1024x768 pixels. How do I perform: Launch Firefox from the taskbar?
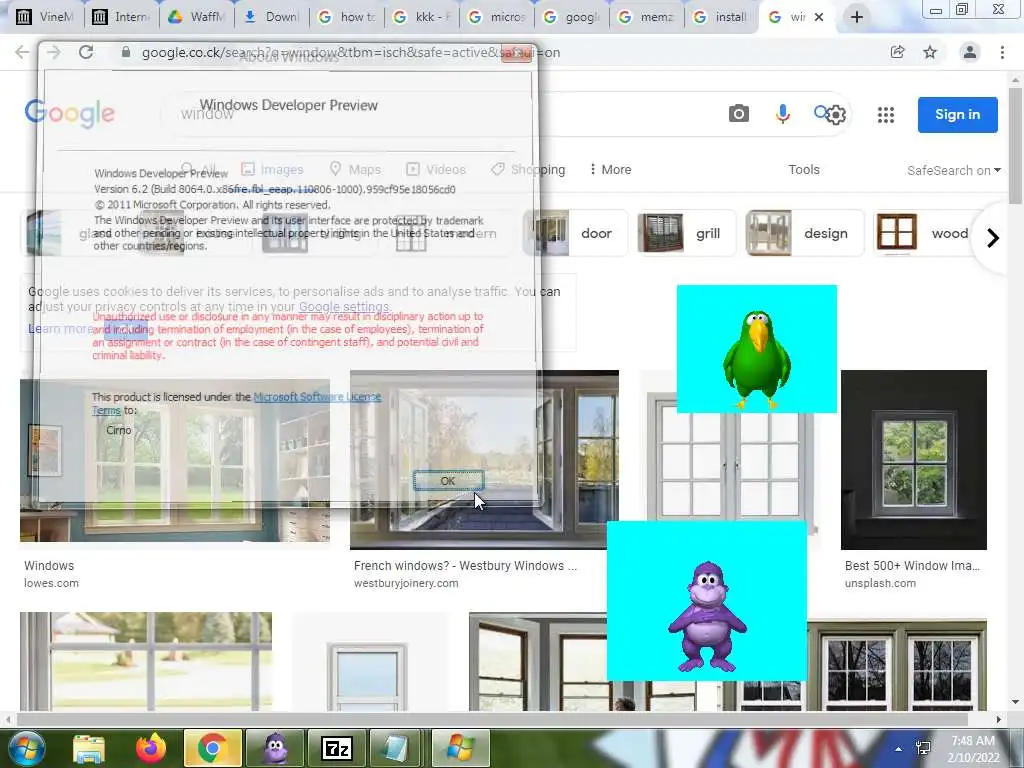(x=150, y=748)
